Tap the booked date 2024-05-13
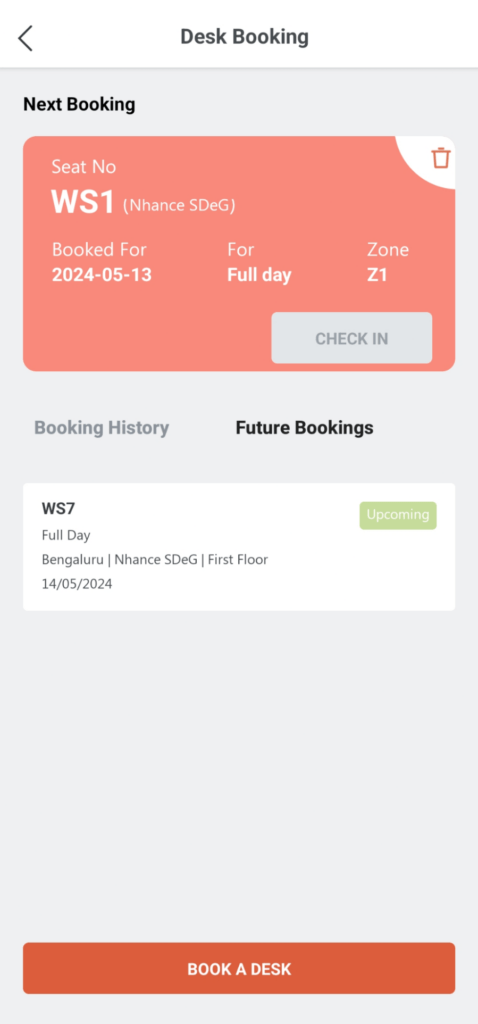This screenshot has height=1024, width=478. [102, 275]
